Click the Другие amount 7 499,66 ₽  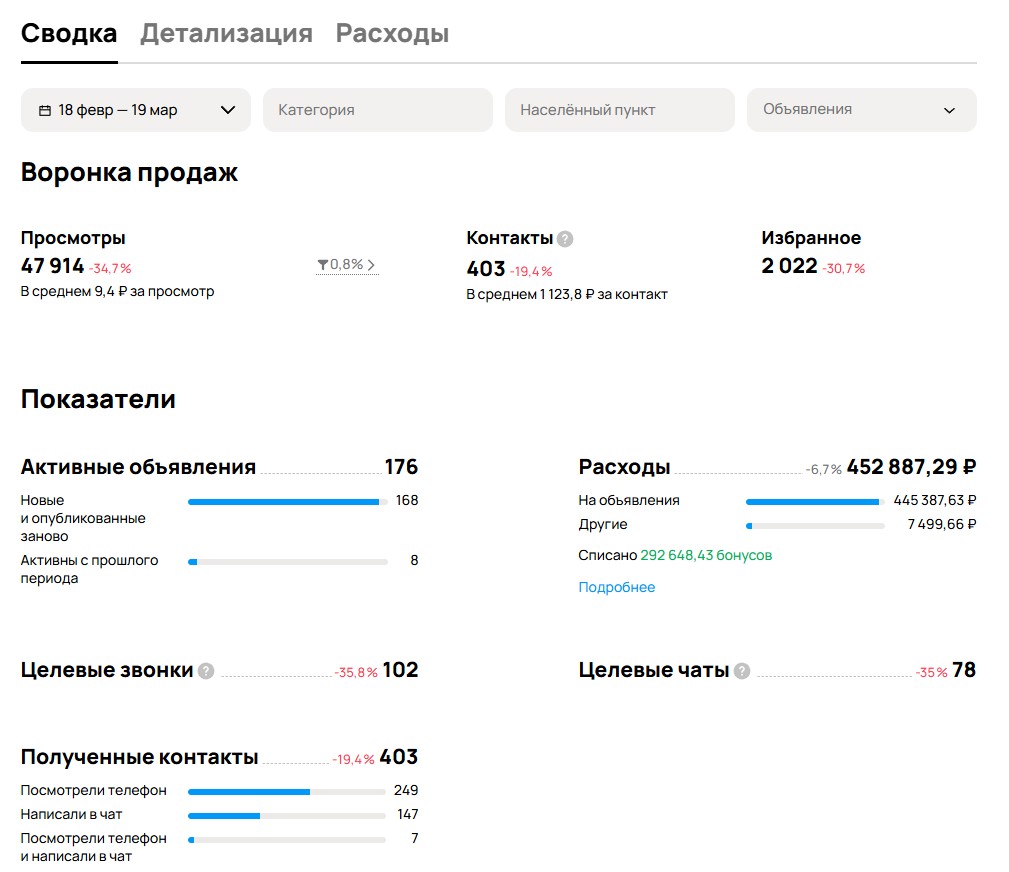click(x=941, y=524)
